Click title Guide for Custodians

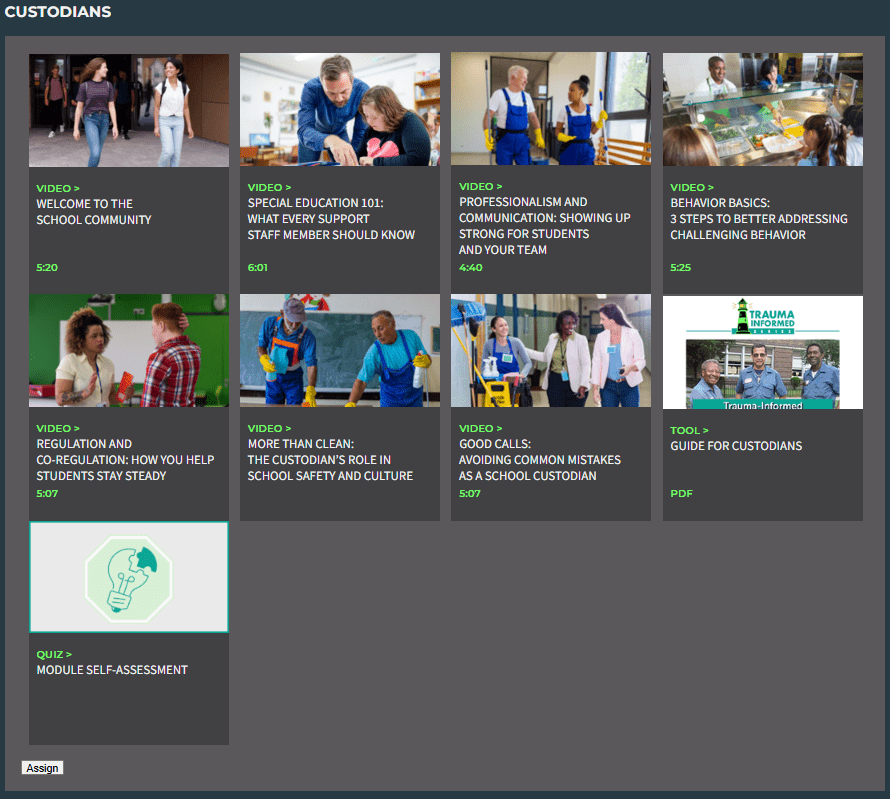[x=736, y=446]
